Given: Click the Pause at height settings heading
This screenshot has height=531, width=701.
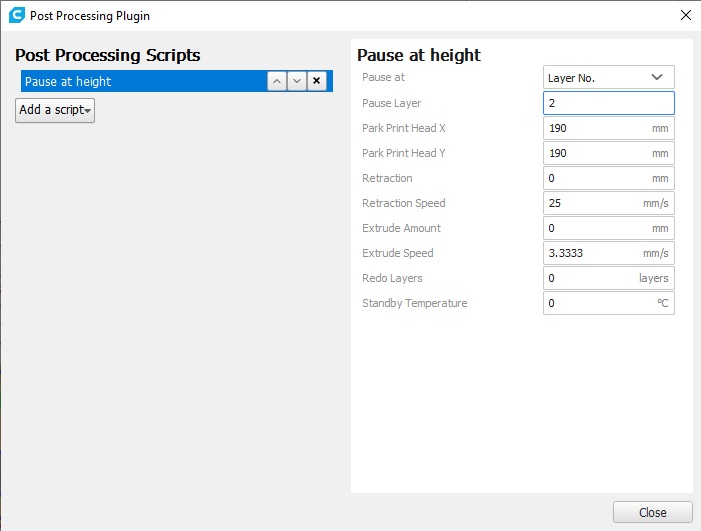Looking at the screenshot, I should click(x=419, y=55).
